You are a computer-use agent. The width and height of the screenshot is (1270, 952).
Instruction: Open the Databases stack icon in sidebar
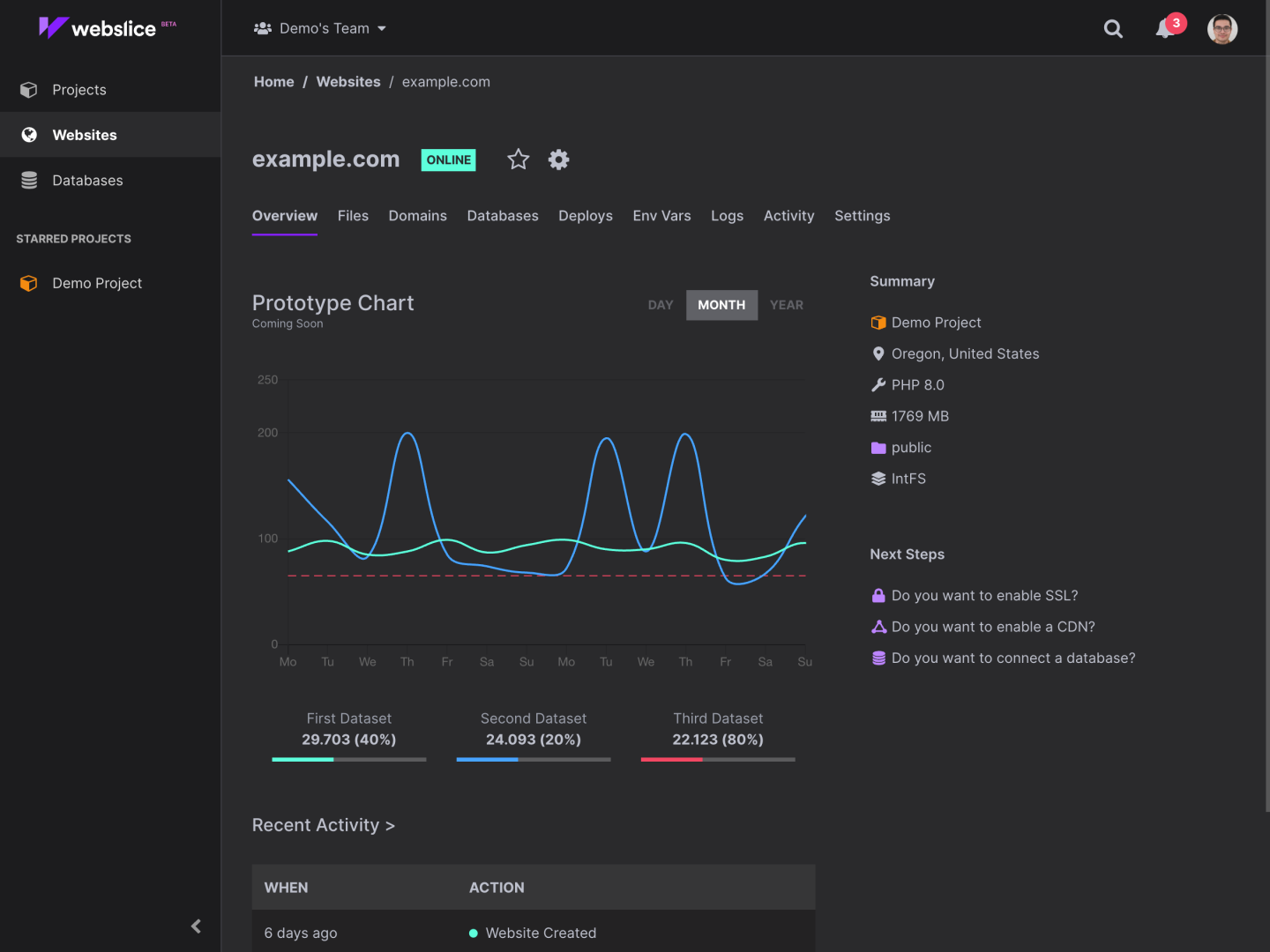[28, 180]
